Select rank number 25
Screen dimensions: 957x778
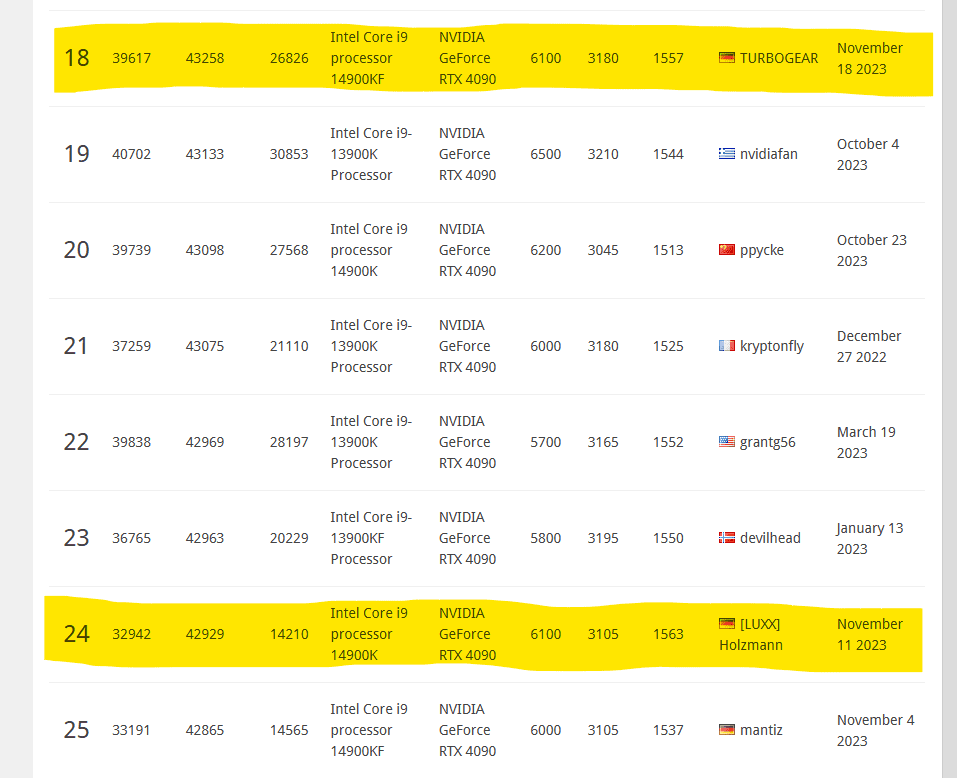(x=76, y=730)
